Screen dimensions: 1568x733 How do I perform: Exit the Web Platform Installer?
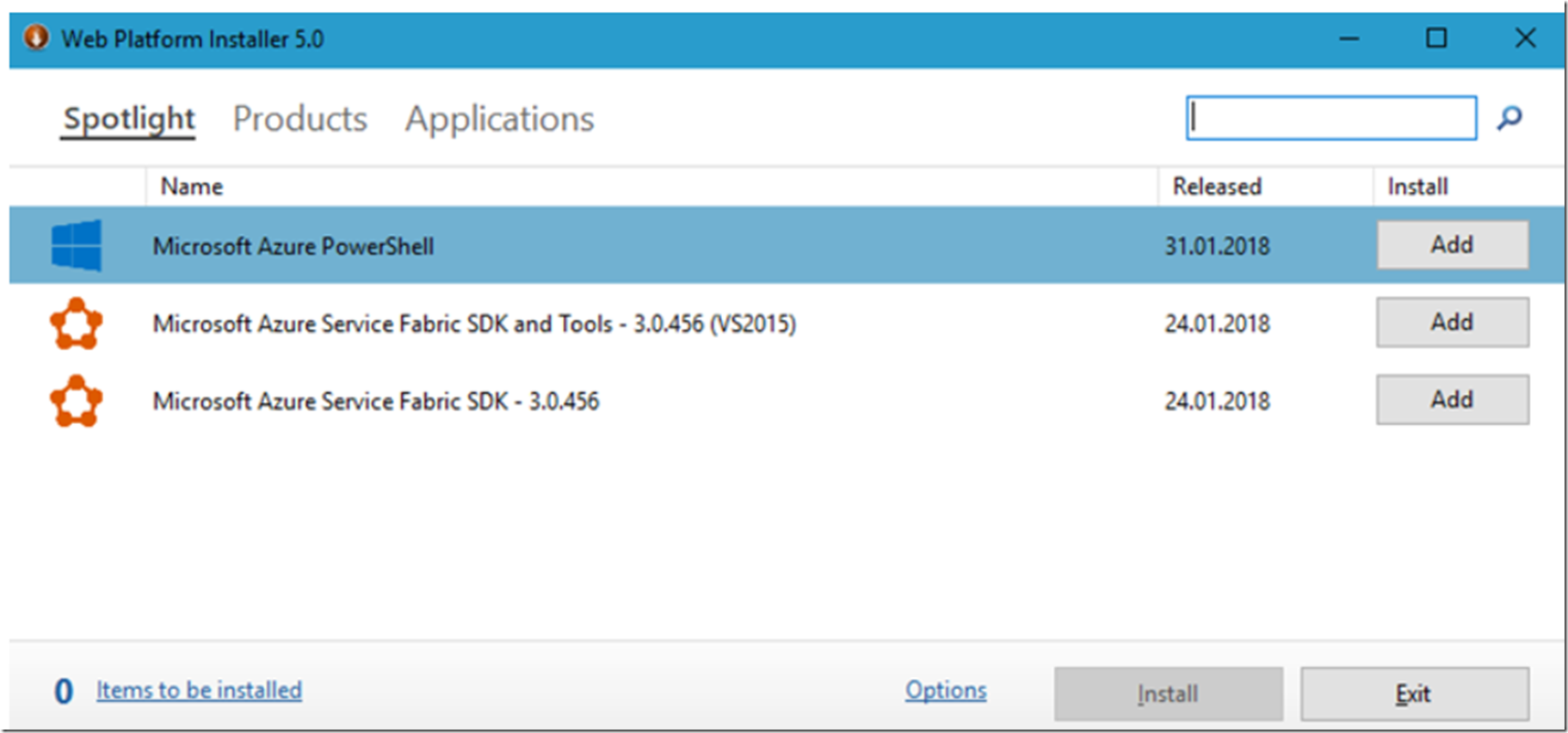(1415, 693)
